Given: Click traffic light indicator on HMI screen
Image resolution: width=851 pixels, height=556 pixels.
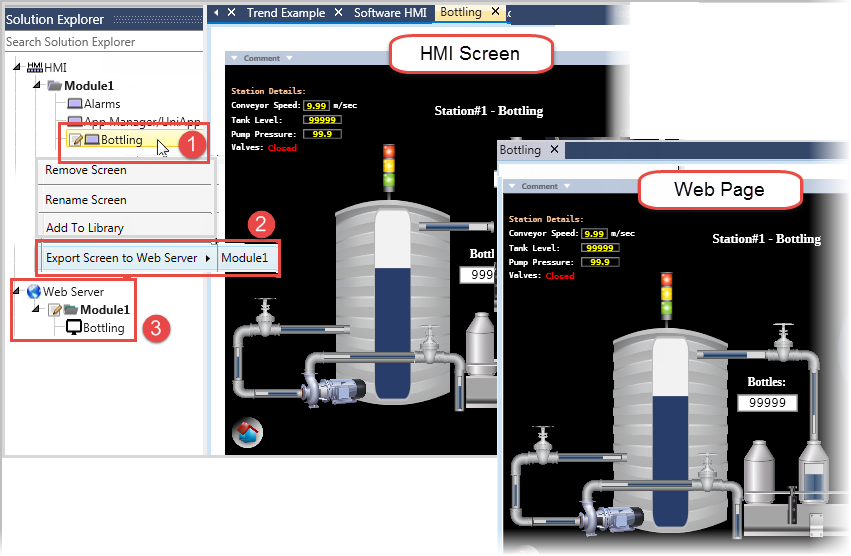Looking at the screenshot, I should (389, 167).
